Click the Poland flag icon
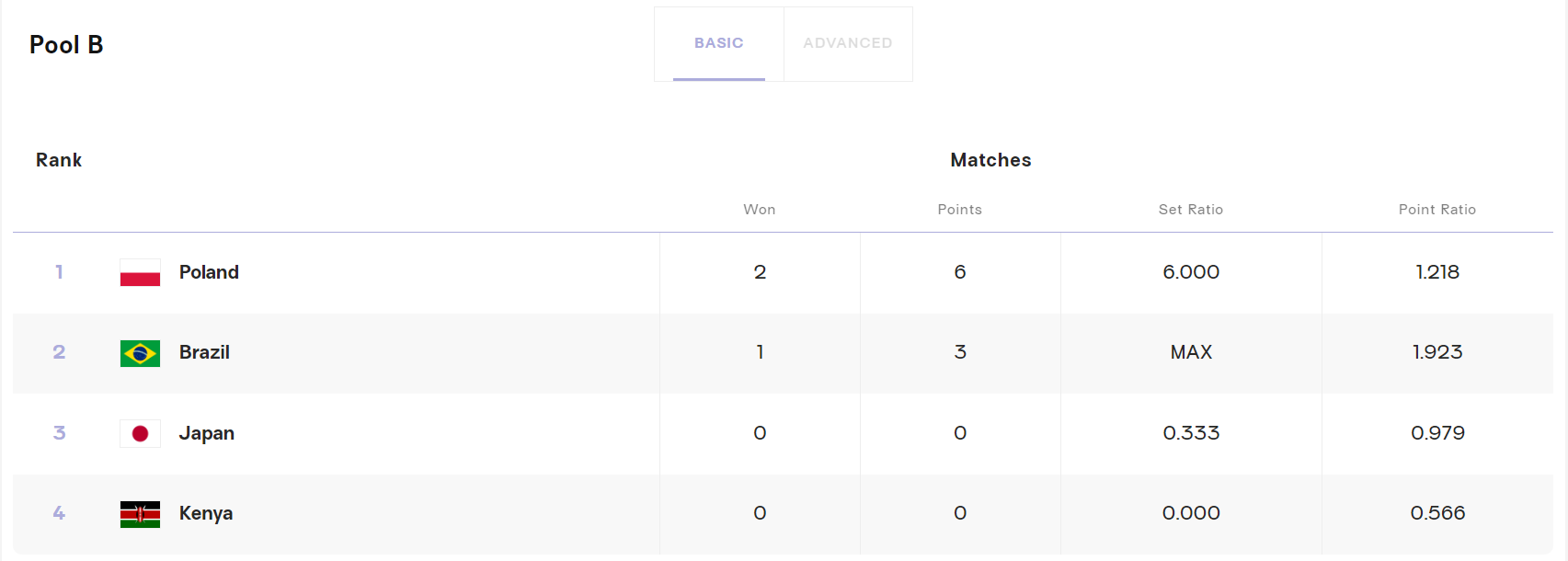The height and width of the screenshot is (561, 1568). pyautogui.click(x=140, y=272)
